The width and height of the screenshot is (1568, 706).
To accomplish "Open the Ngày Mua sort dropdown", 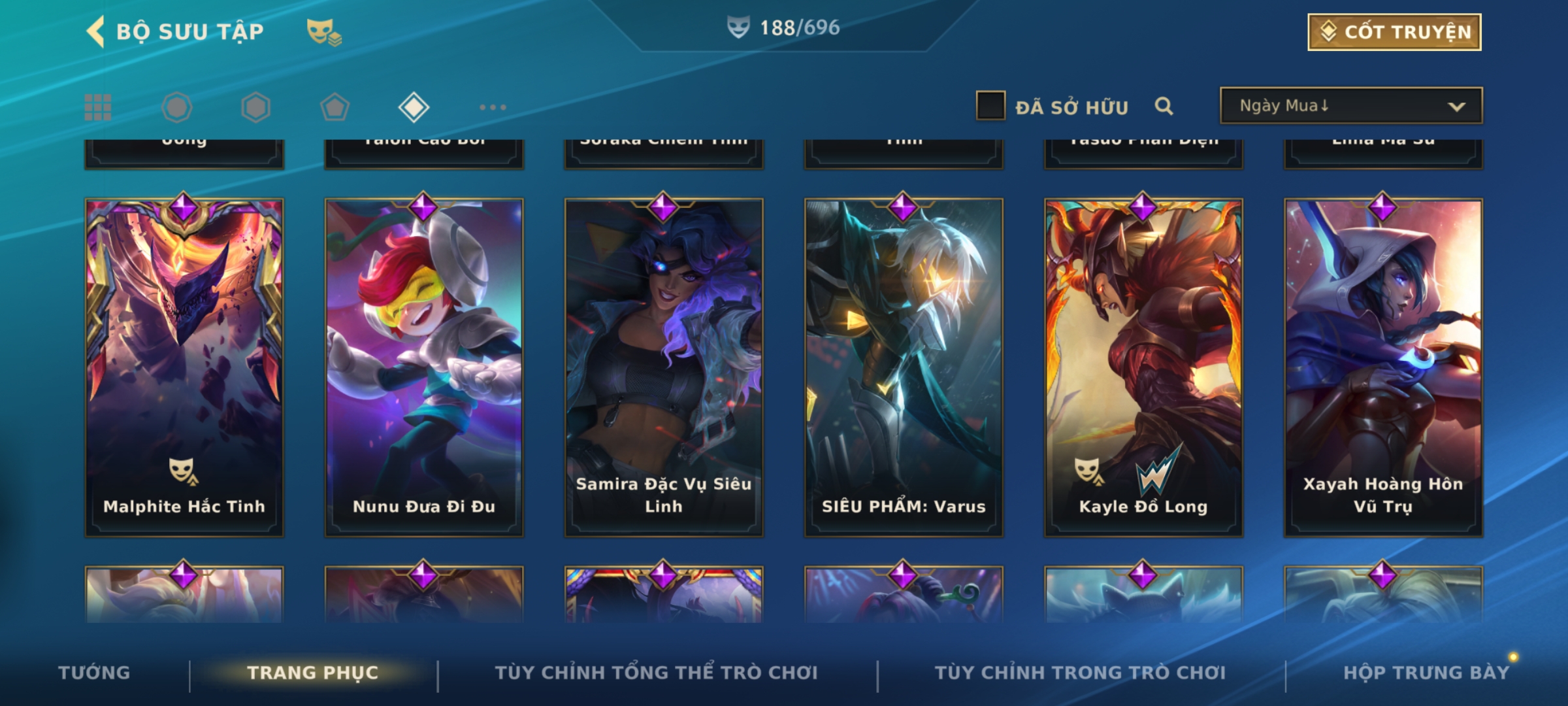I will click(x=1351, y=105).
